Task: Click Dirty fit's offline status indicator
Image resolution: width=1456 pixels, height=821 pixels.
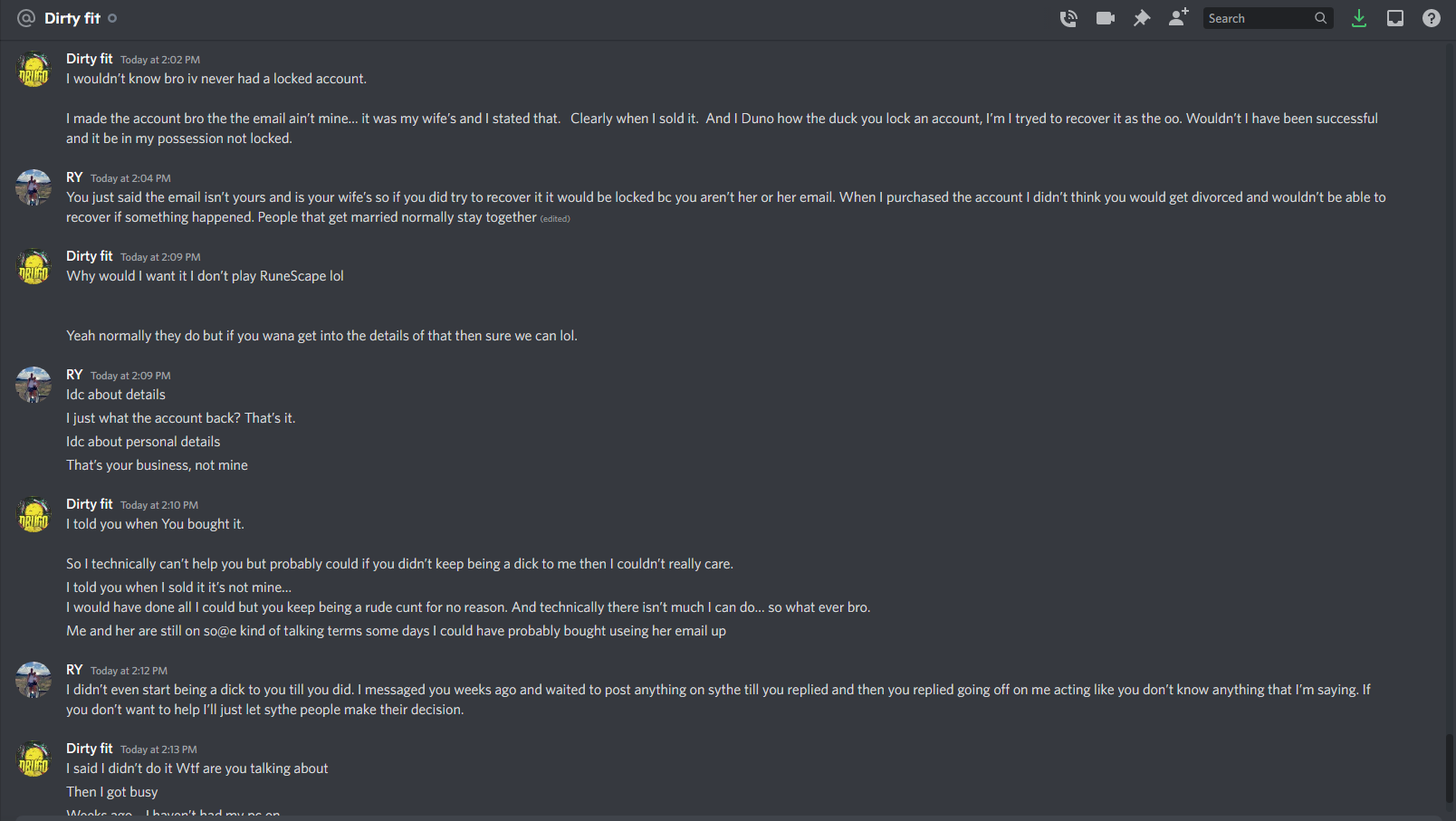Action: click(112, 18)
